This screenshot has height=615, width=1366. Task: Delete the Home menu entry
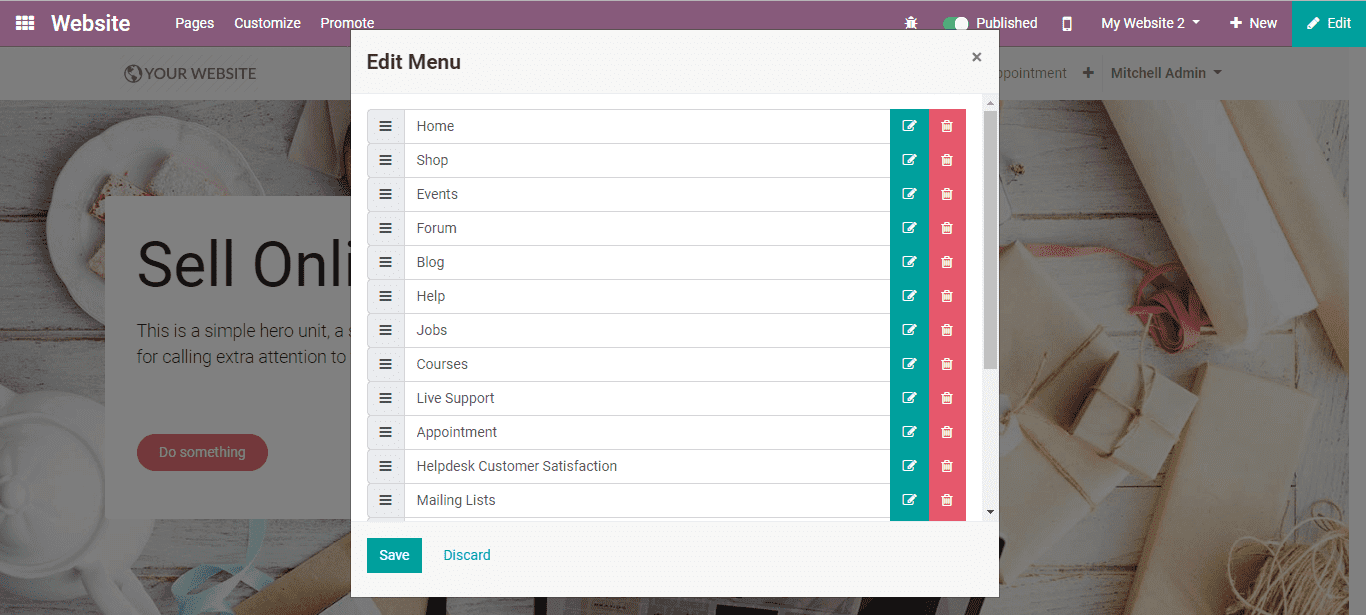click(947, 126)
